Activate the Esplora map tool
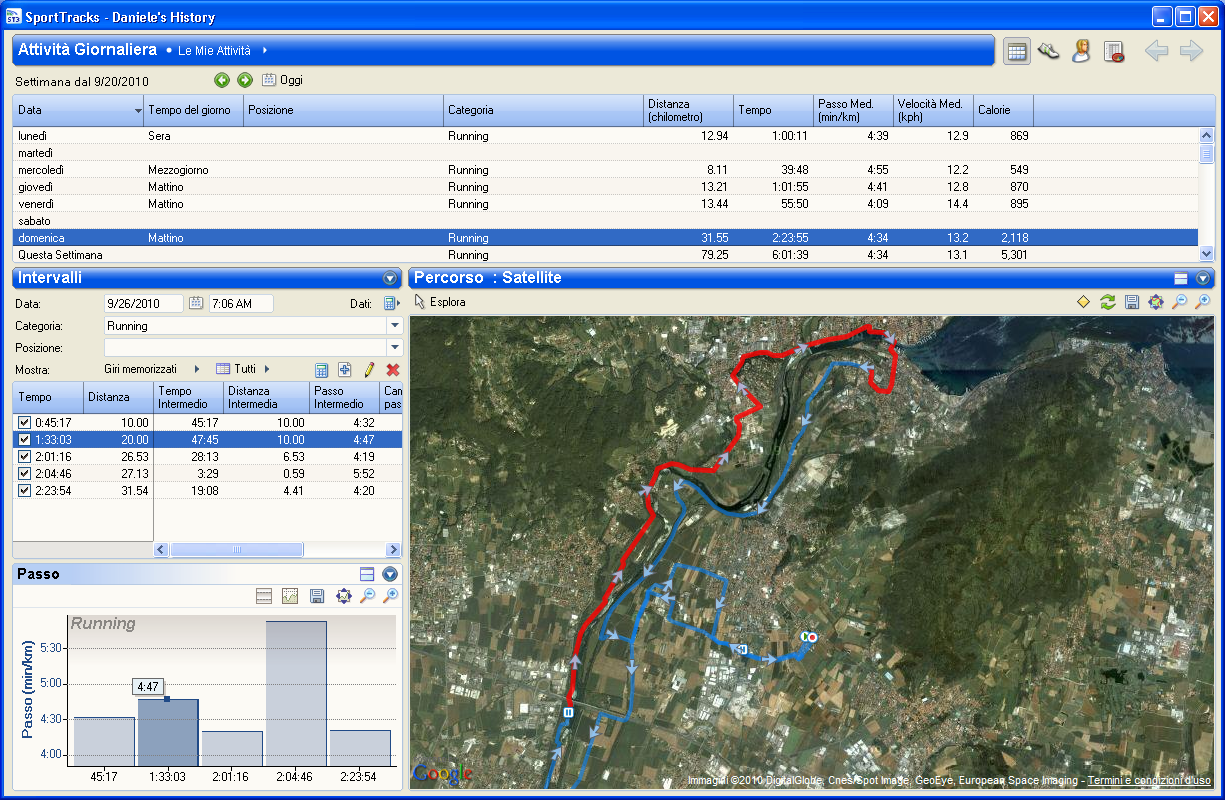1225x800 pixels. pos(439,301)
